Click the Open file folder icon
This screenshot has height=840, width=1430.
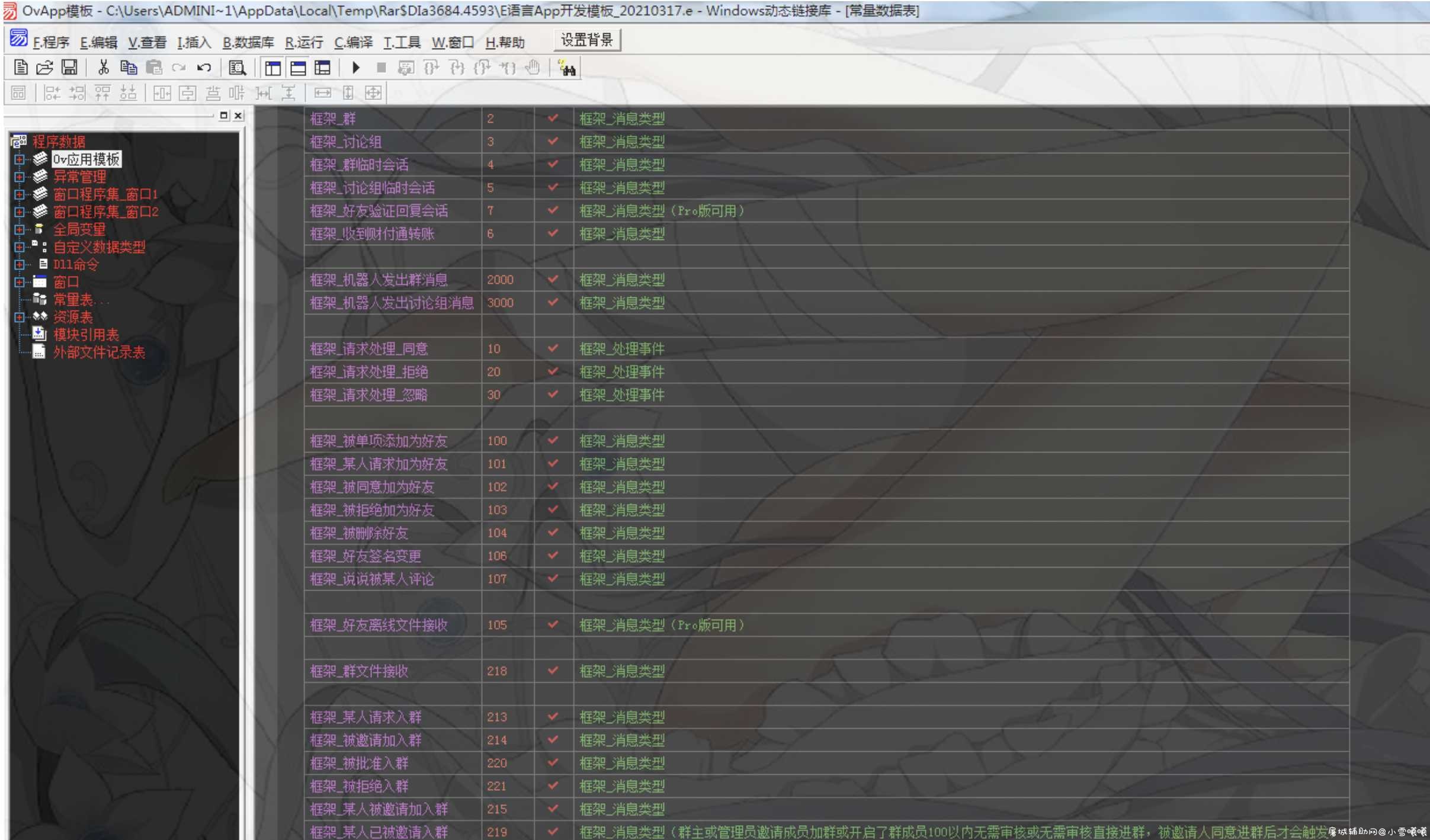point(45,68)
